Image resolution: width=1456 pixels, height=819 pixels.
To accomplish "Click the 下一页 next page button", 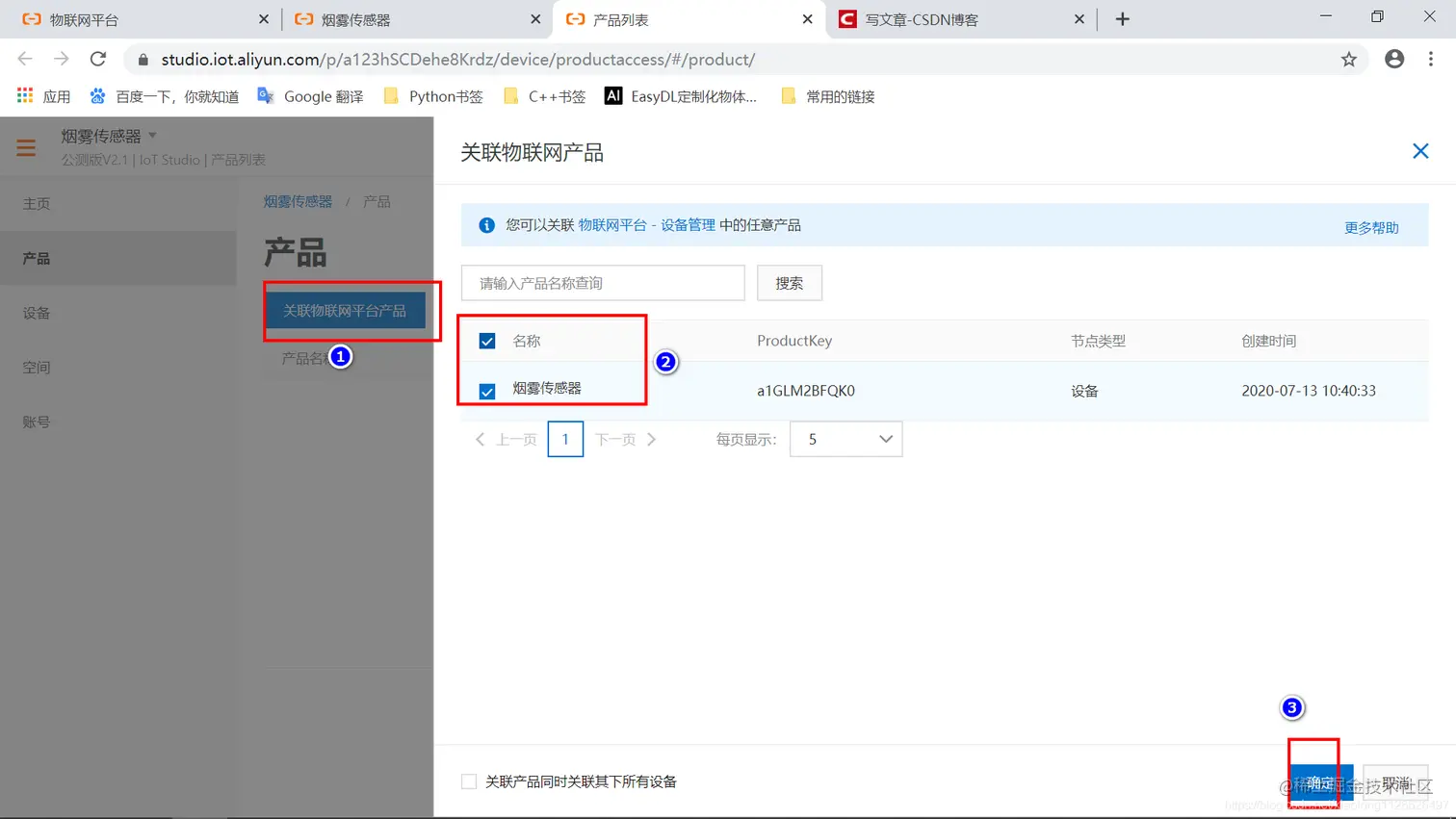I will 626,439.
